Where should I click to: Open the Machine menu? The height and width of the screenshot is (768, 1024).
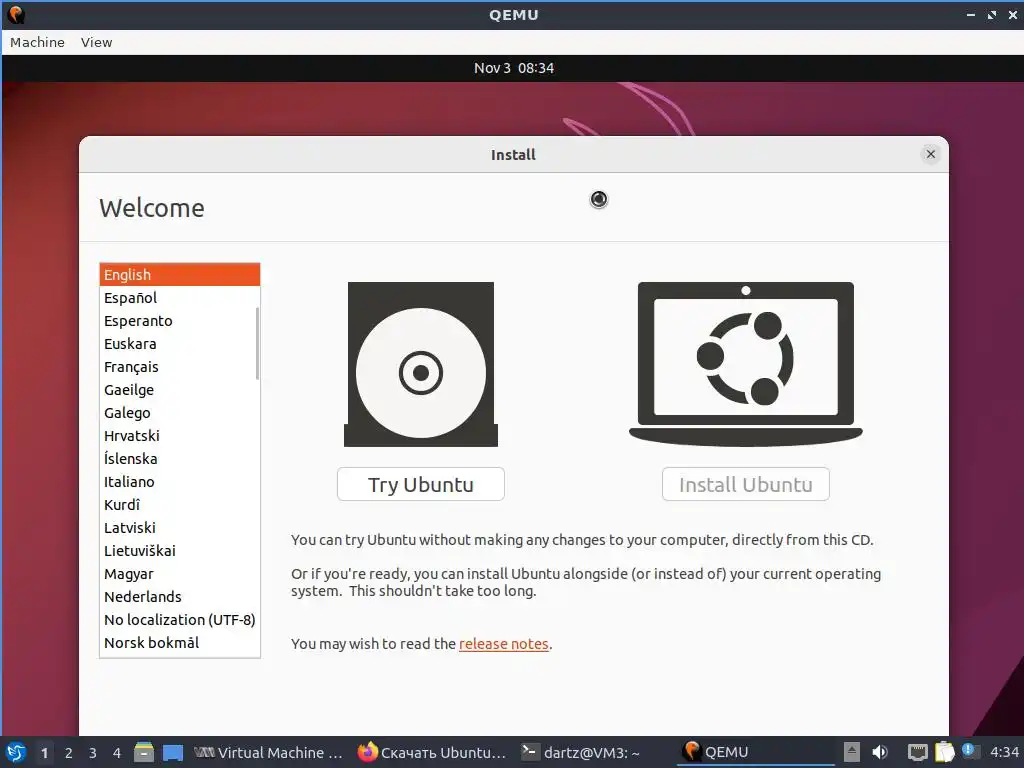pos(37,42)
